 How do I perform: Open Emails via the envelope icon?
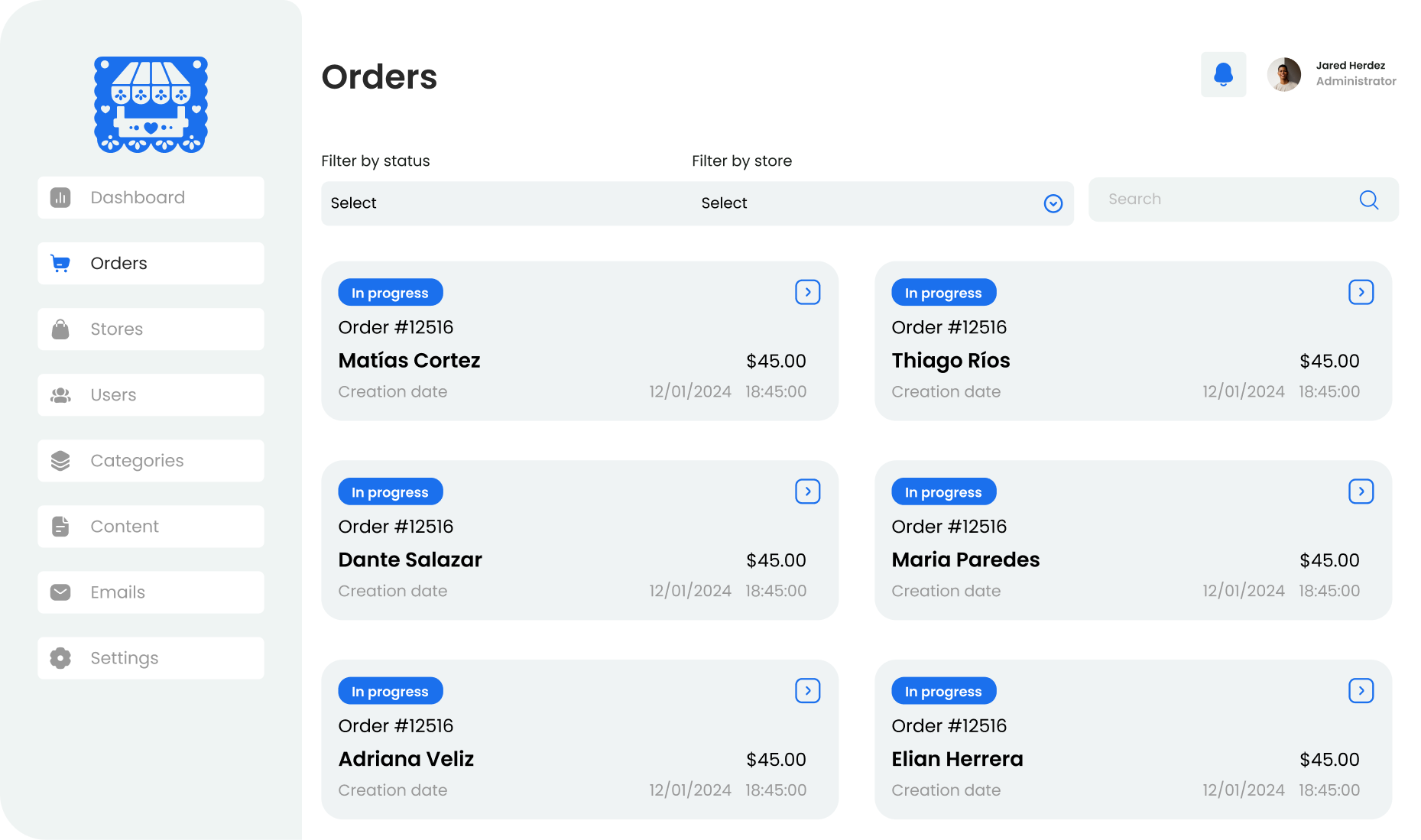[60, 592]
